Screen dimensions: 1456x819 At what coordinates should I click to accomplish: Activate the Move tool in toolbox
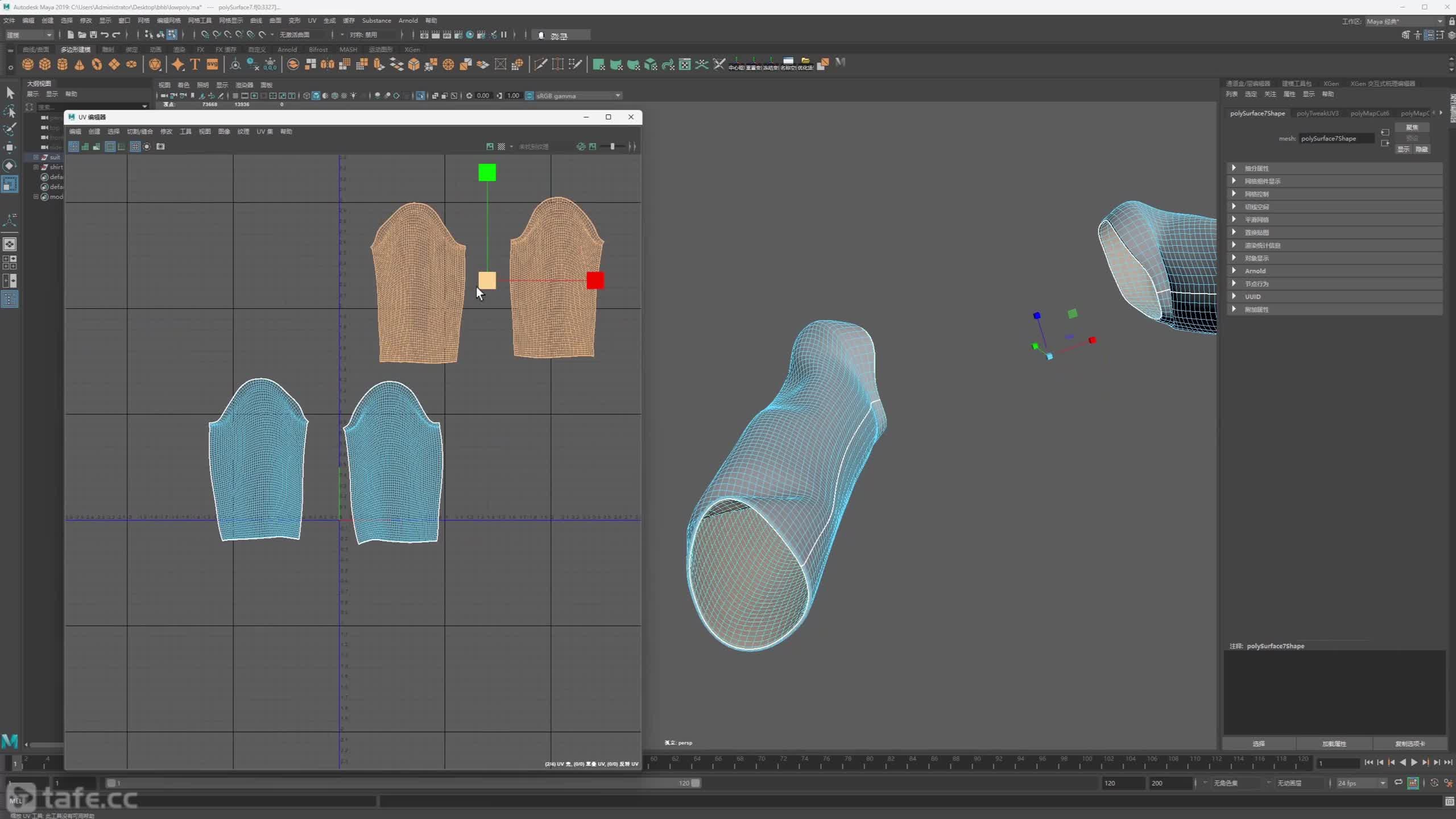click(10, 147)
